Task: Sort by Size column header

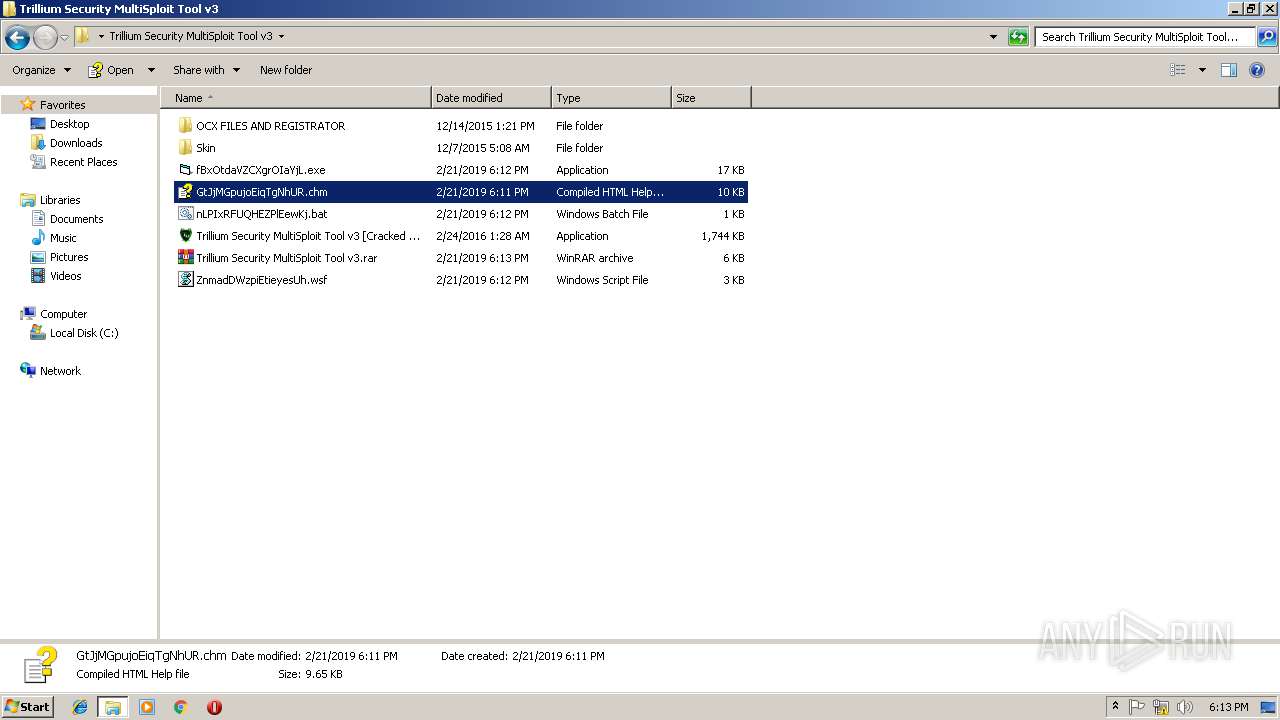Action: pyautogui.click(x=711, y=98)
